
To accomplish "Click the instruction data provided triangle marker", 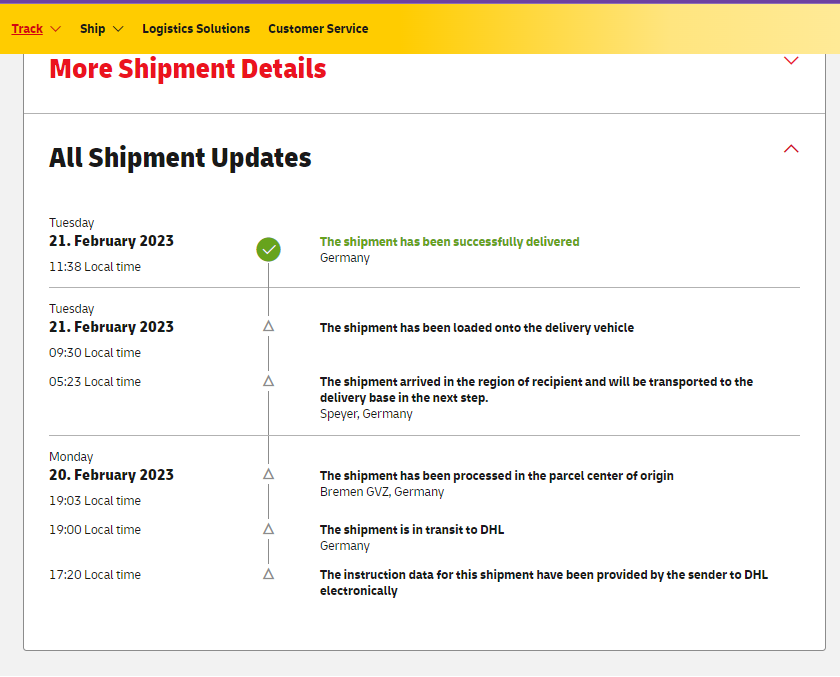I will [268, 574].
